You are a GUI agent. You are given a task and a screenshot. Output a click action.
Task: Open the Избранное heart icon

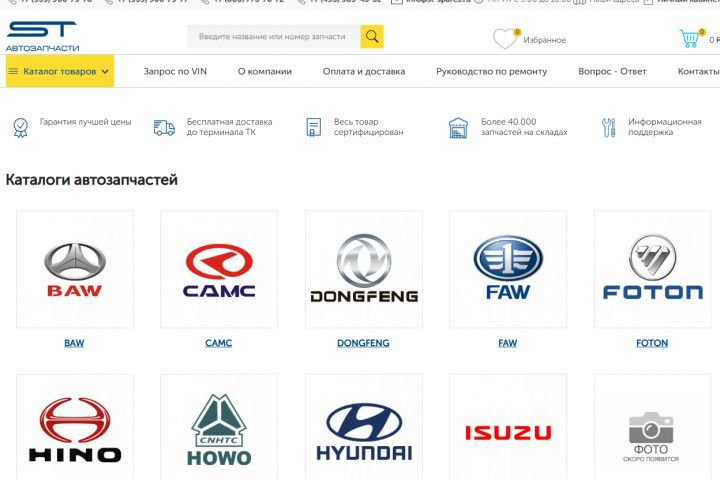pos(506,39)
